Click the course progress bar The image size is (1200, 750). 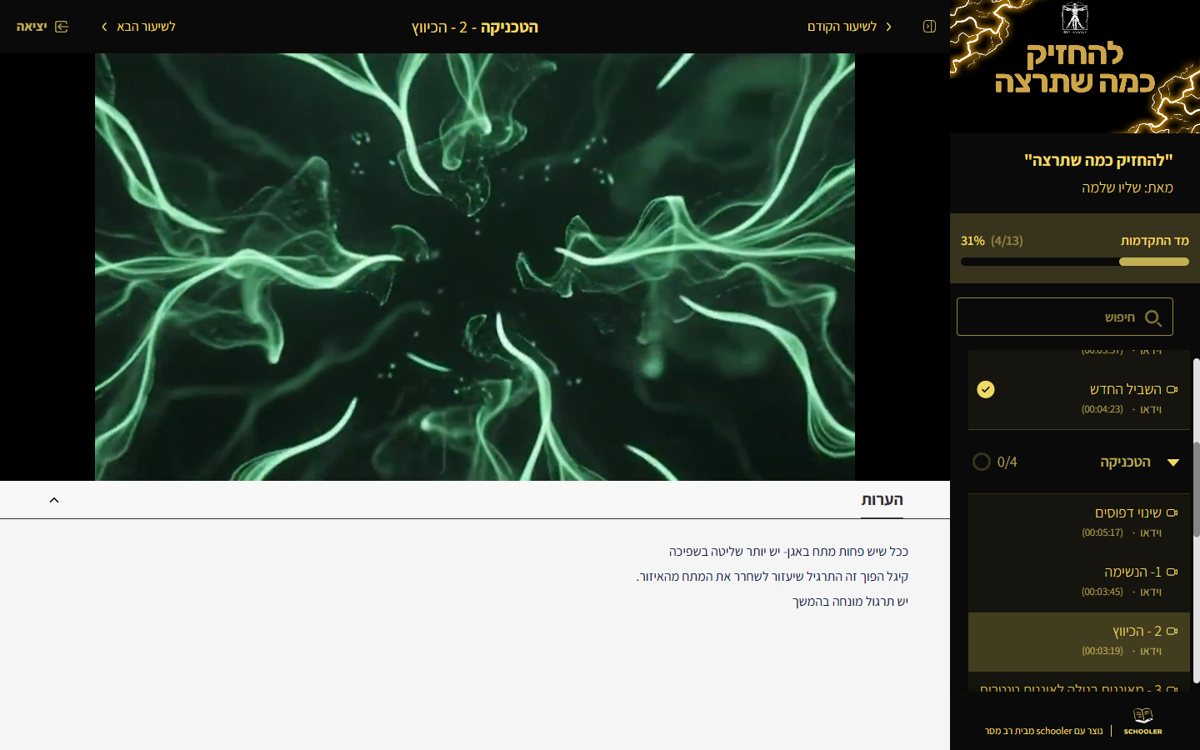pos(1075,262)
